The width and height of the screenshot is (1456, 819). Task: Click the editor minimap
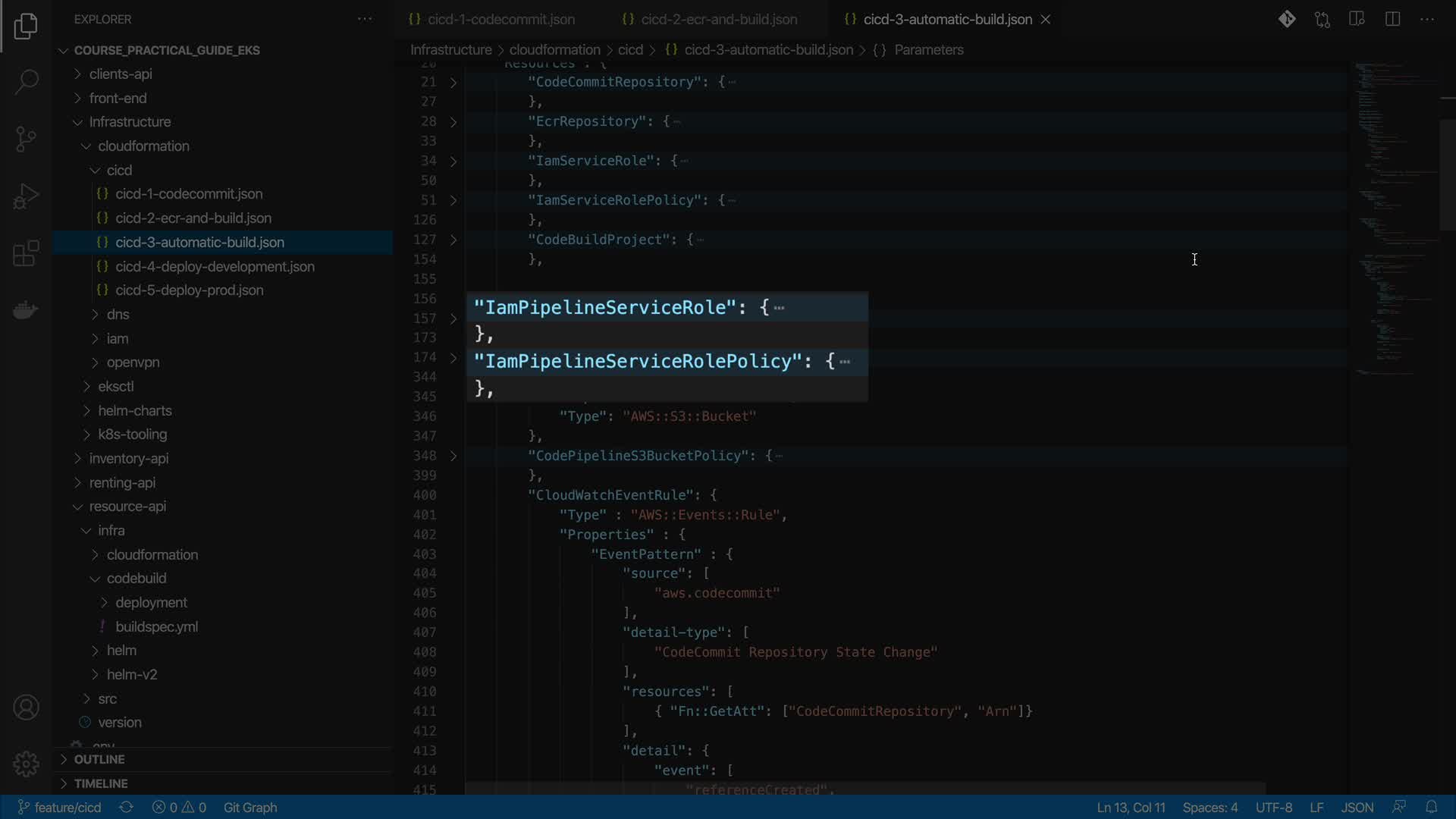coord(1392,227)
